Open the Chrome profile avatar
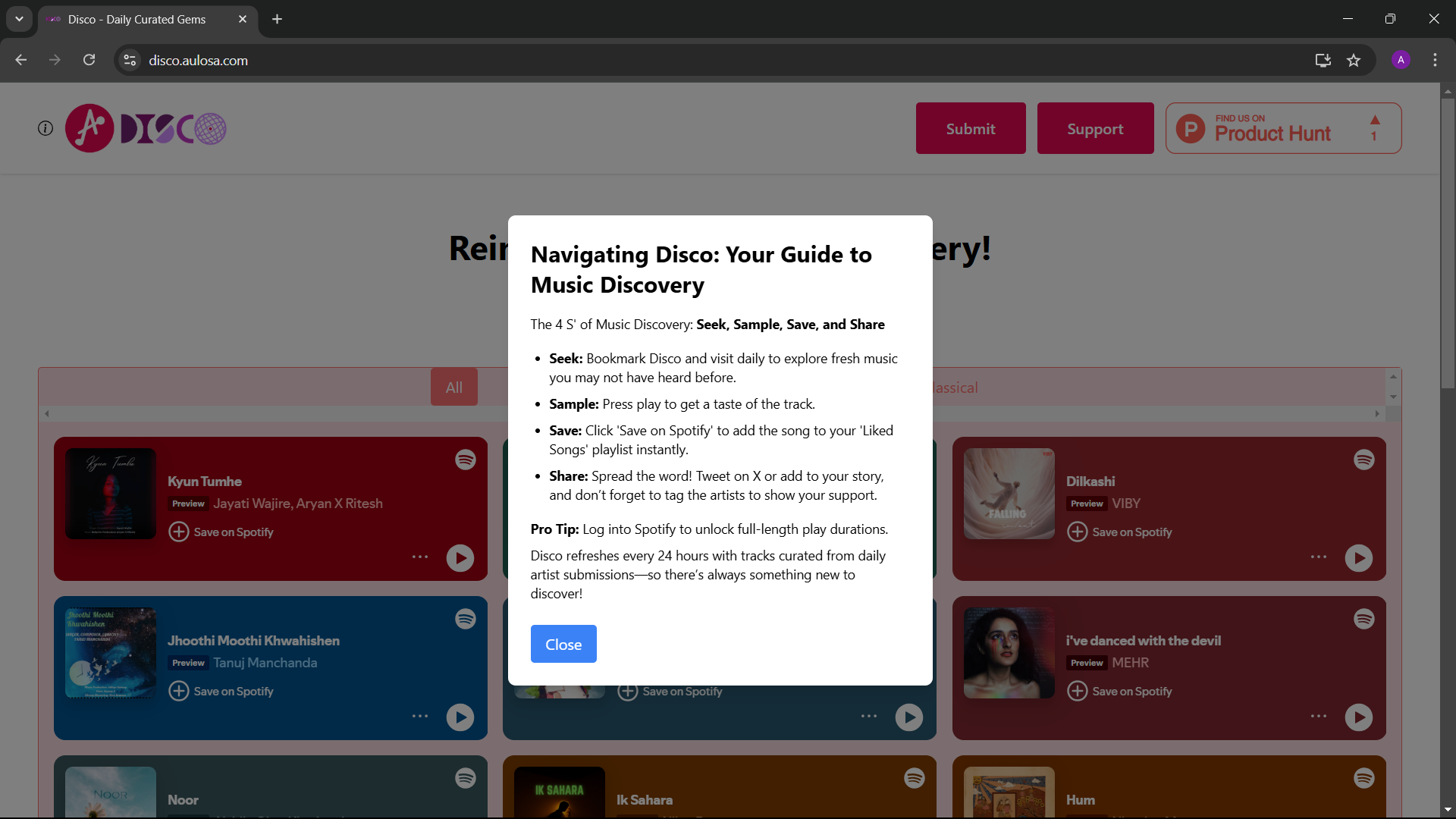 tap(1401, 60)
